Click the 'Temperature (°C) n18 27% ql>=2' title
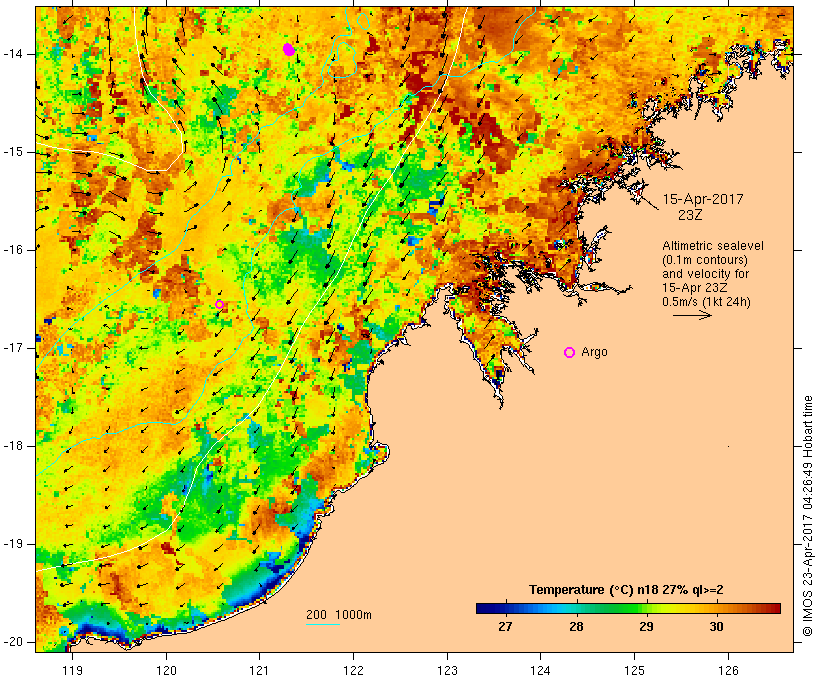Viewport: 820px width, 680px height. pos(626,590)
